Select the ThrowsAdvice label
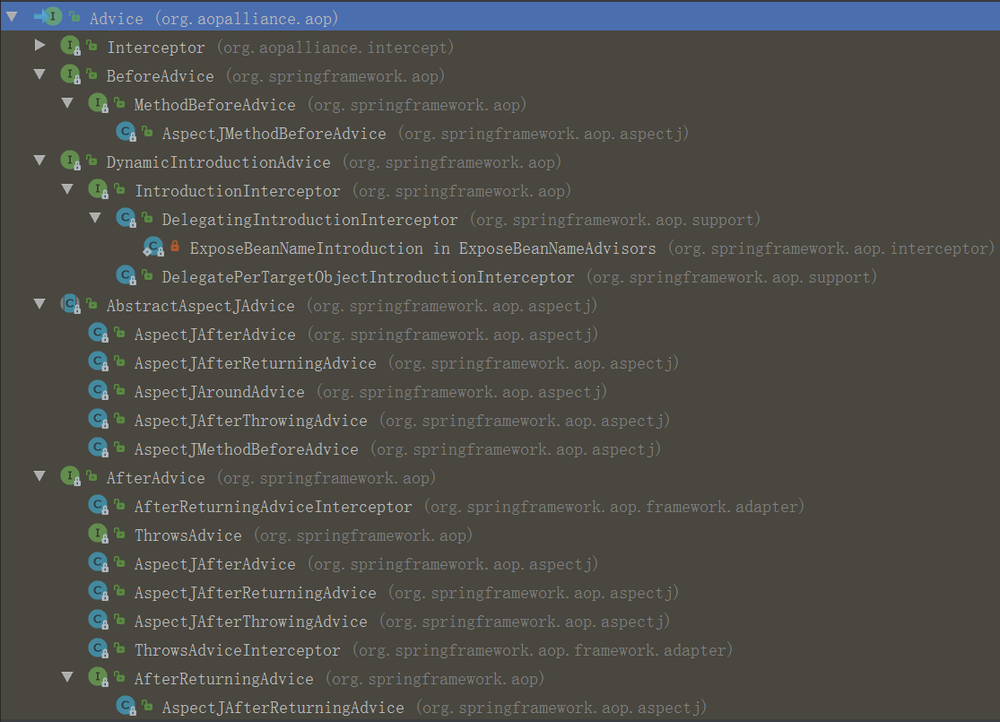Viewport: 1000px width, 722px height. (188, 535)
